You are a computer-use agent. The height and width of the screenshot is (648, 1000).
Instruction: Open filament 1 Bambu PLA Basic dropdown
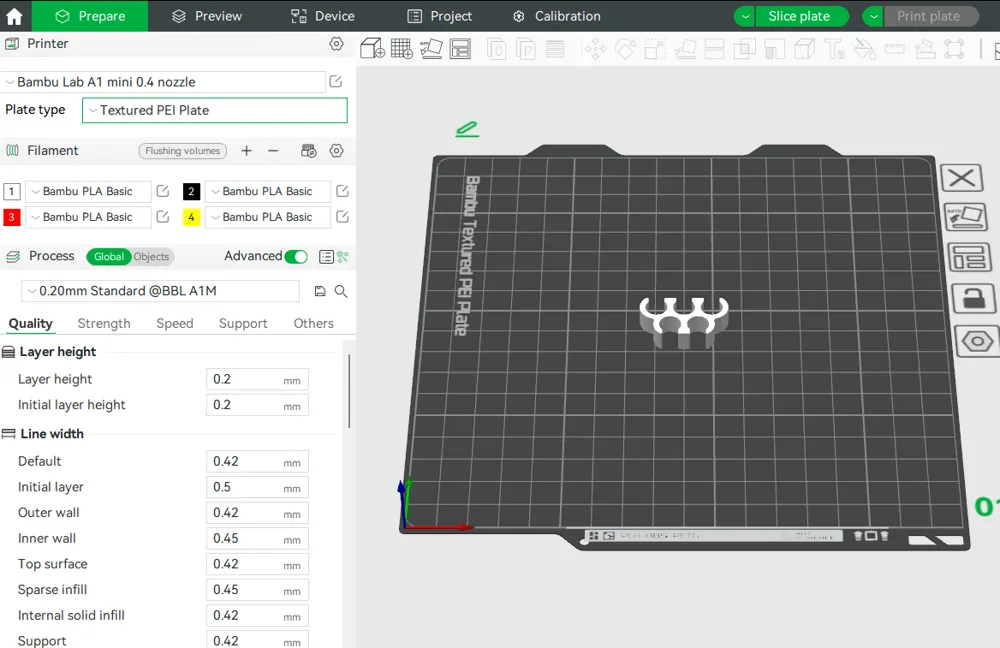coord(88,191)
